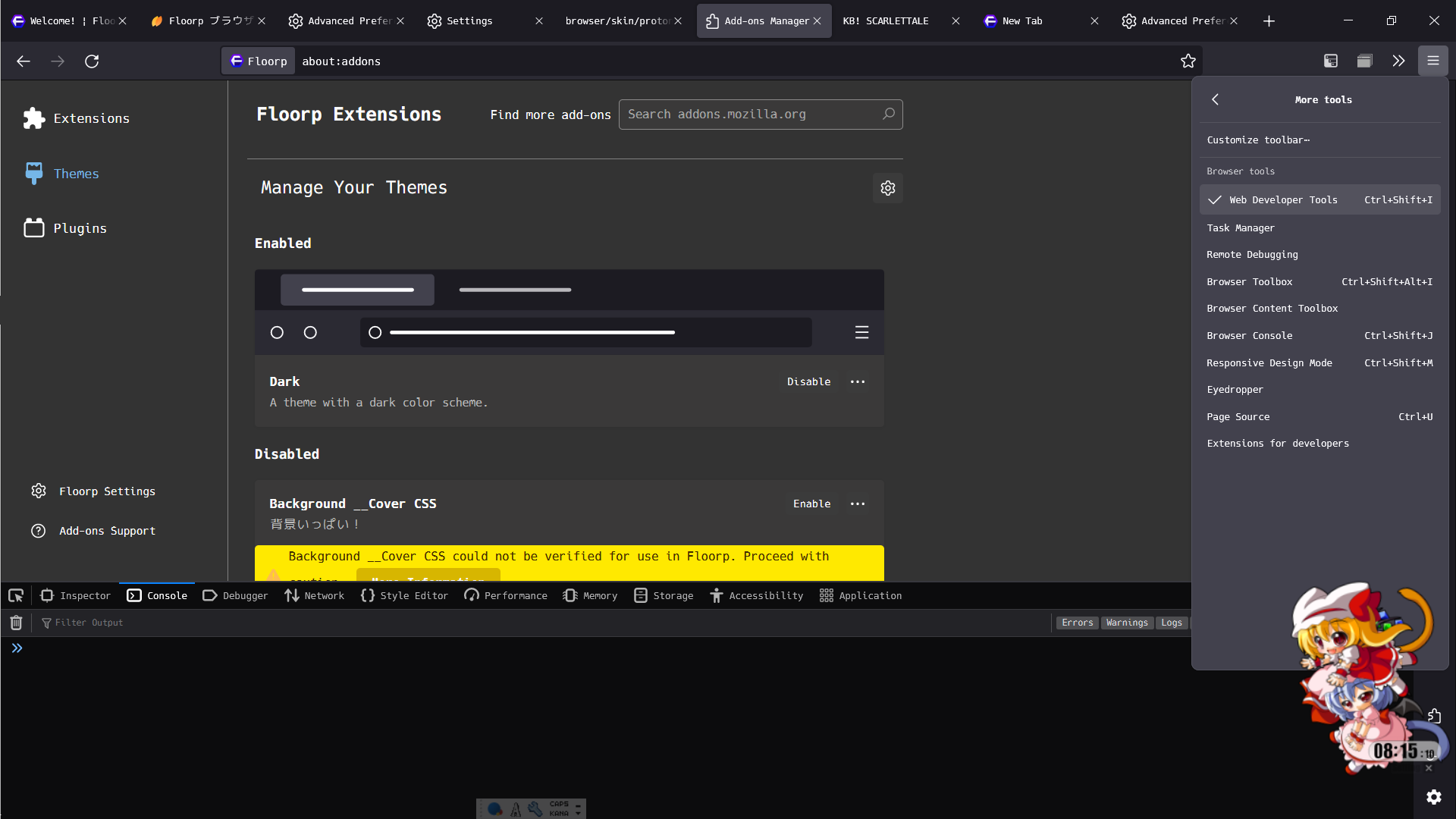The height and width of the screenshot is (819, 1456).
Task: Open theme tools gear menu
Action: (x=887, y=188)
